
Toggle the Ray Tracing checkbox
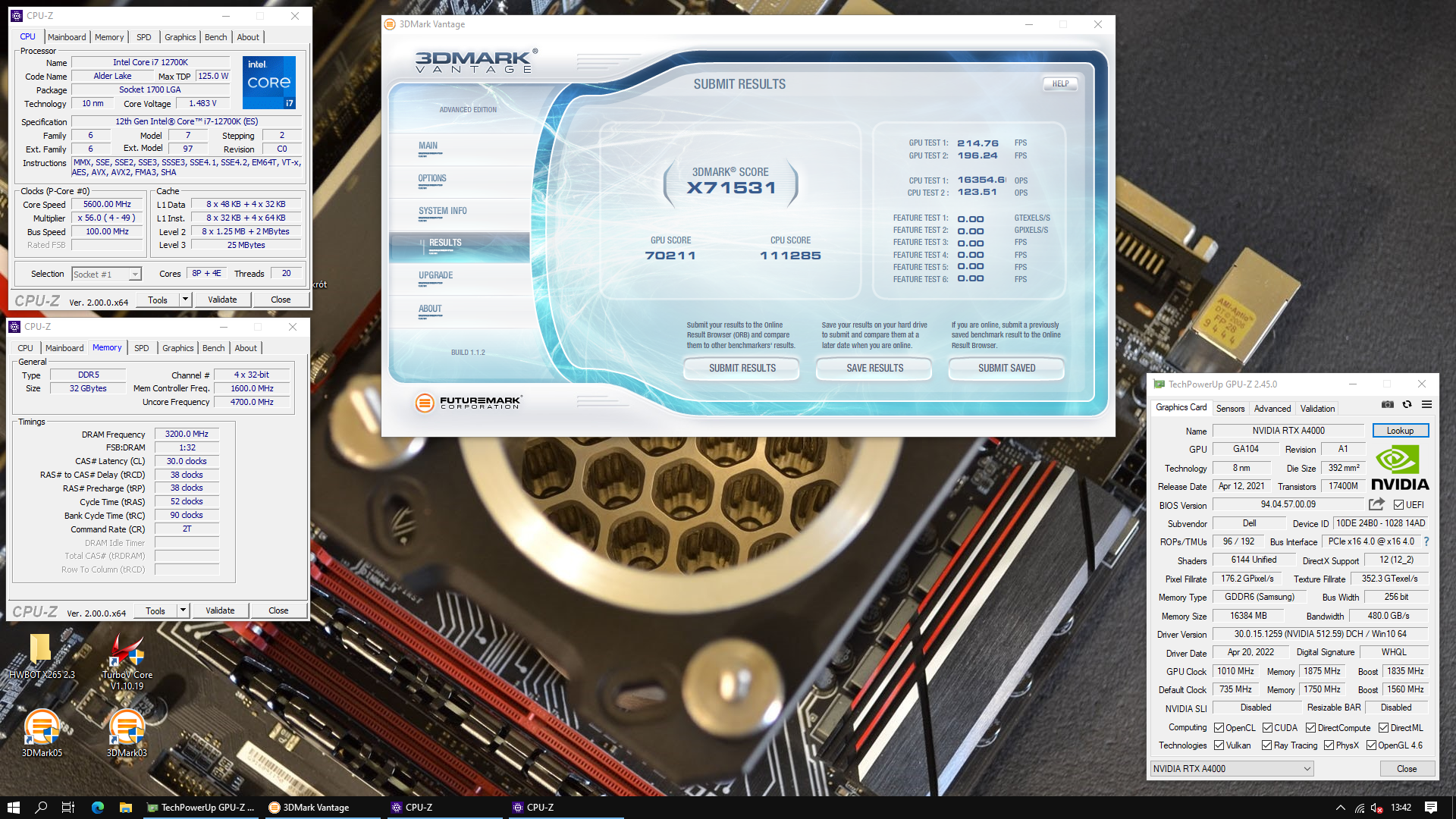tap(1266, 745)
